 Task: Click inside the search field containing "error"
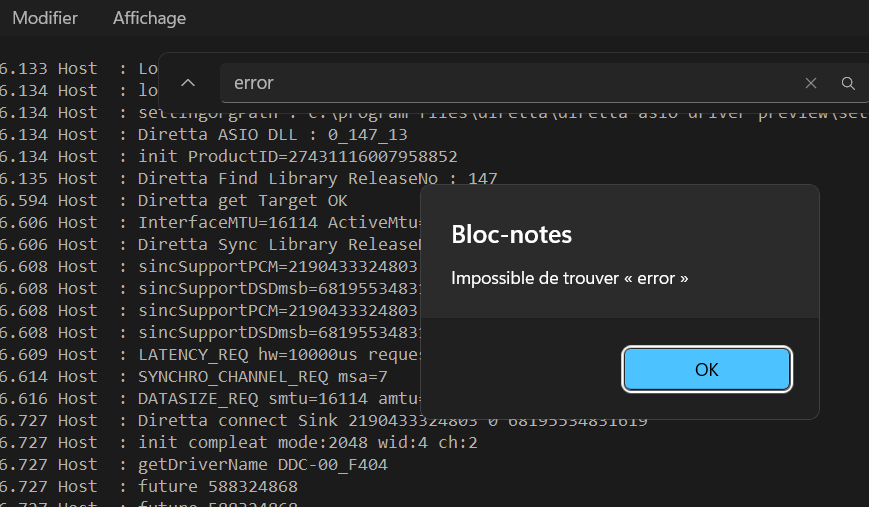(500, 83)
